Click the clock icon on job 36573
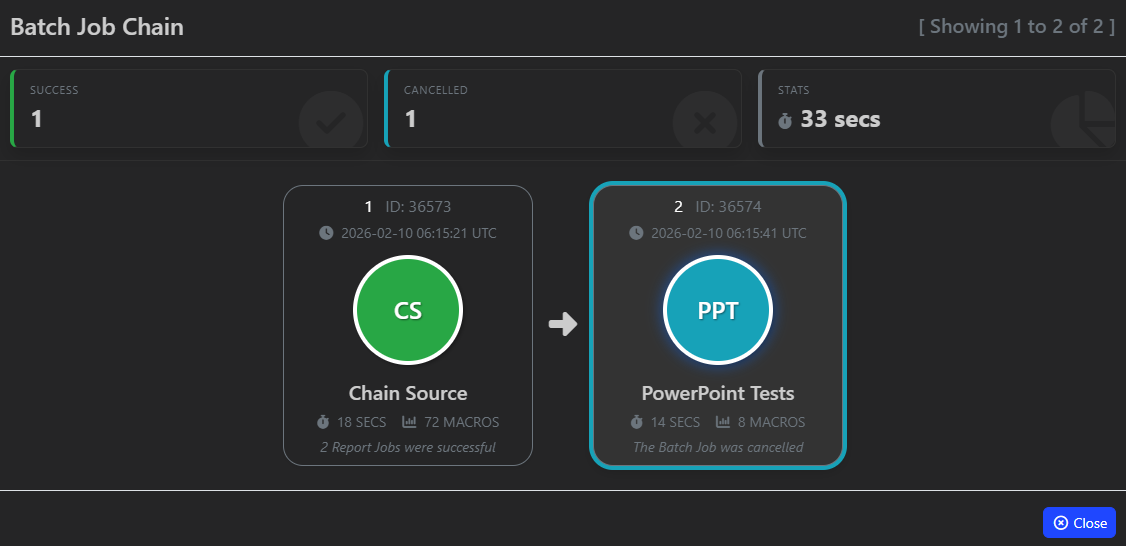Viewport: 1126px width, 546px height. [326, 233]
